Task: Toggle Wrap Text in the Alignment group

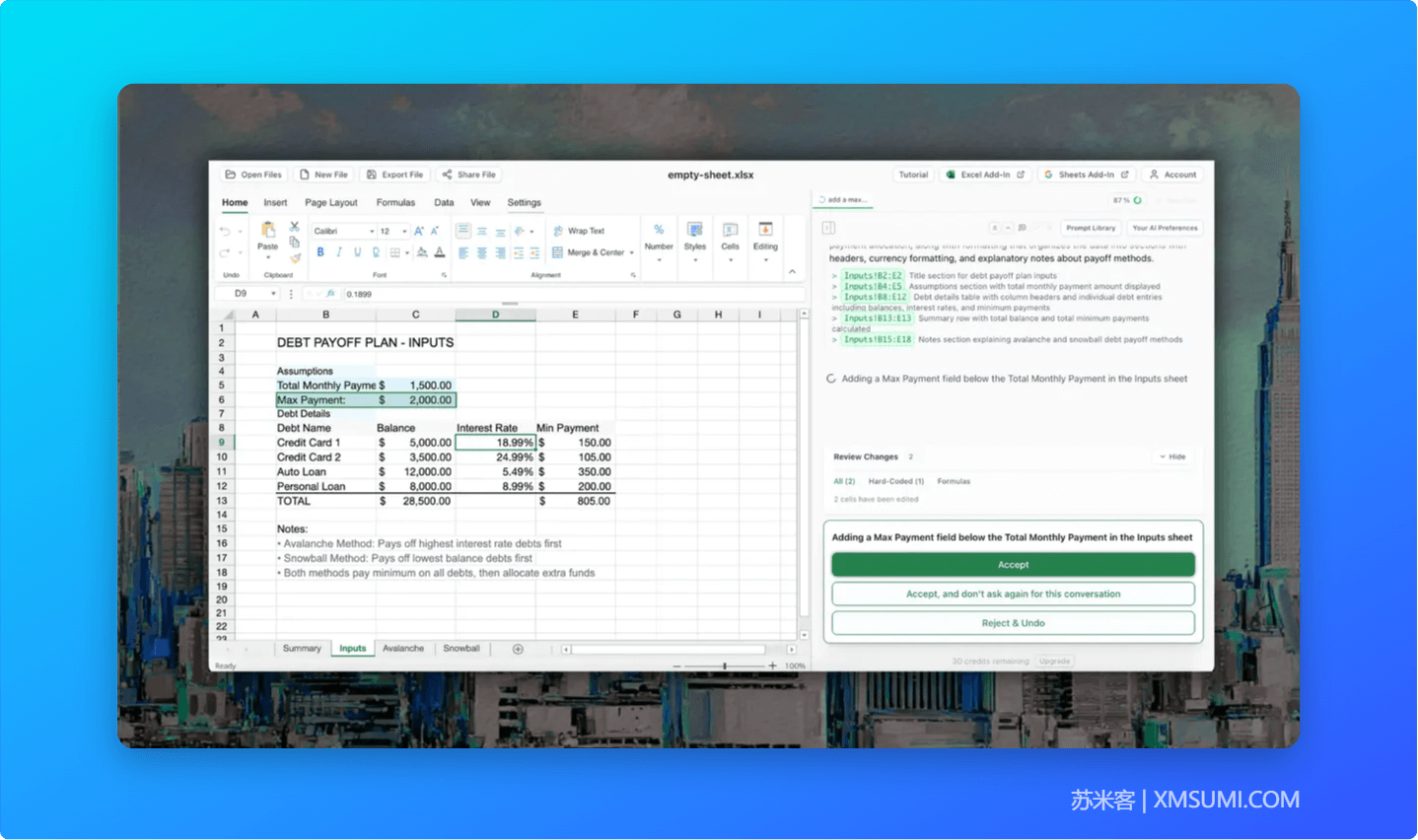Action: click(579, 231)
